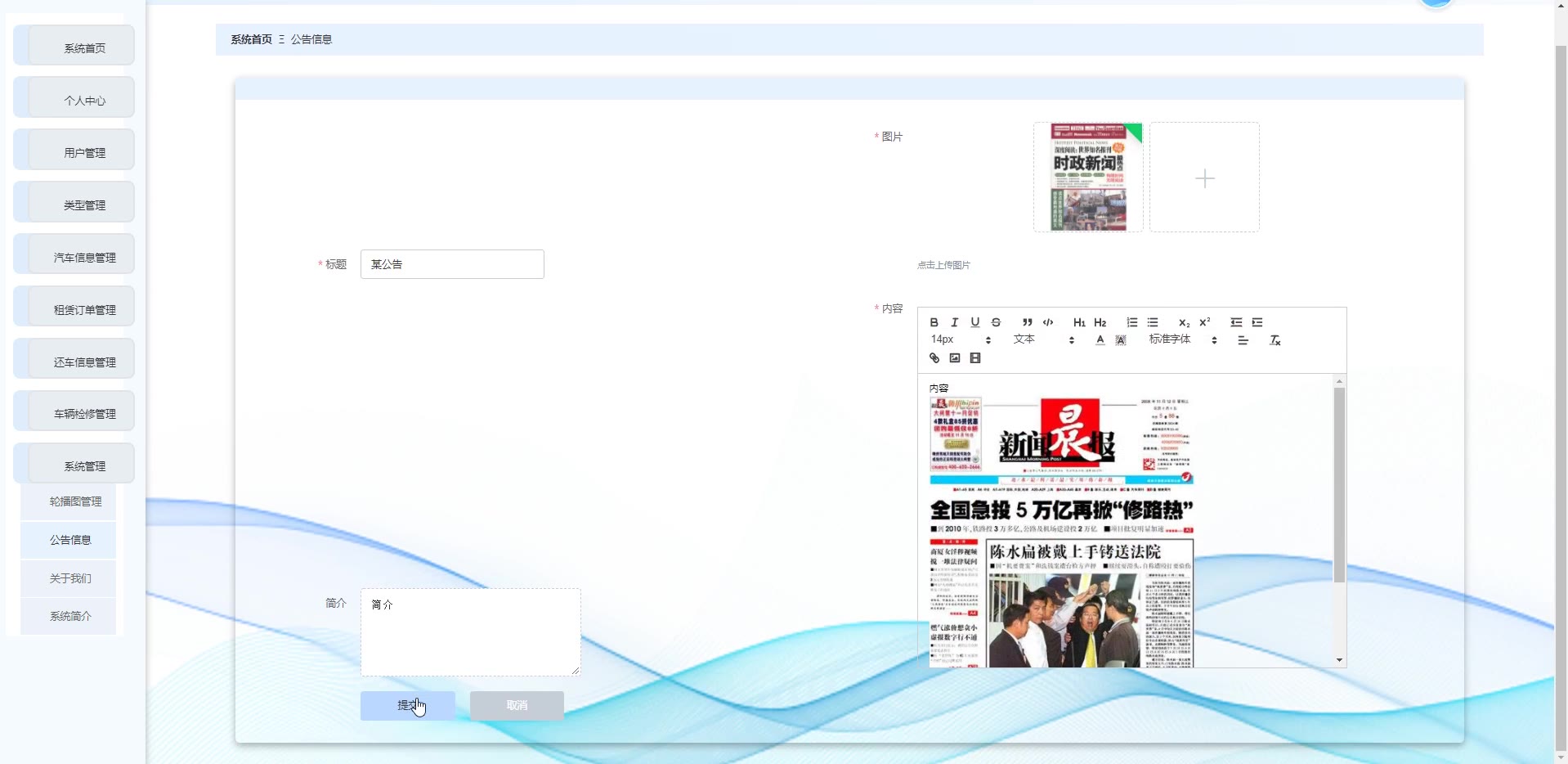Apply underline formatting in the editor

[x=974, y=322]
